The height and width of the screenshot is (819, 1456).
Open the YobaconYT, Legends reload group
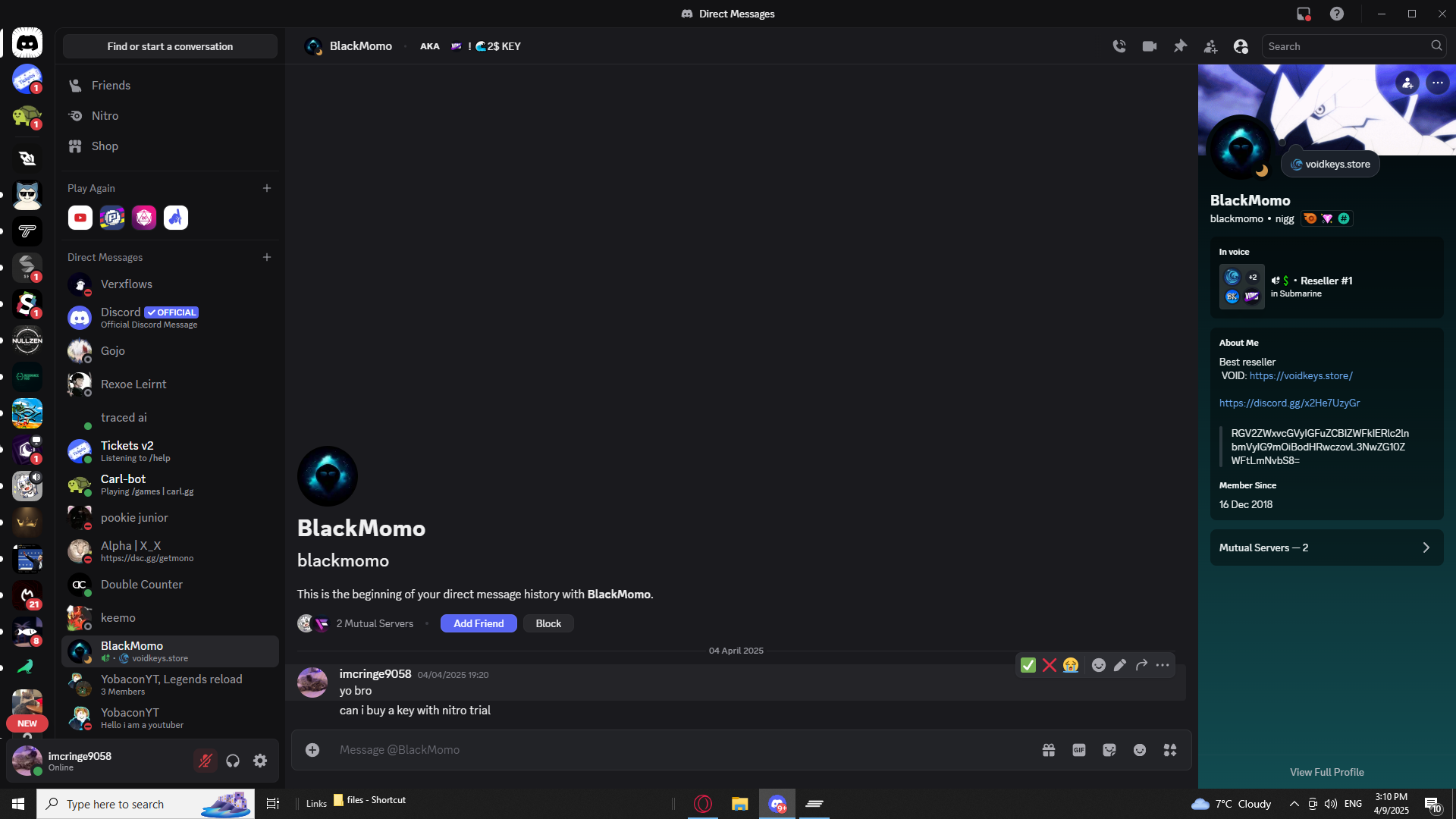[x=170, y=685]
